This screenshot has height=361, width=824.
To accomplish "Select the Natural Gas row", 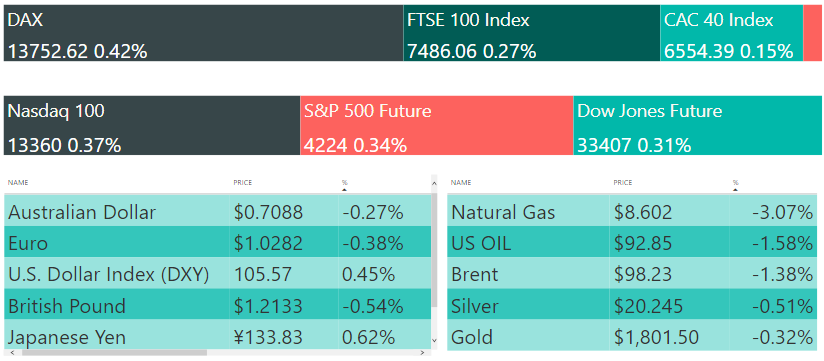I will click(633, 212).
